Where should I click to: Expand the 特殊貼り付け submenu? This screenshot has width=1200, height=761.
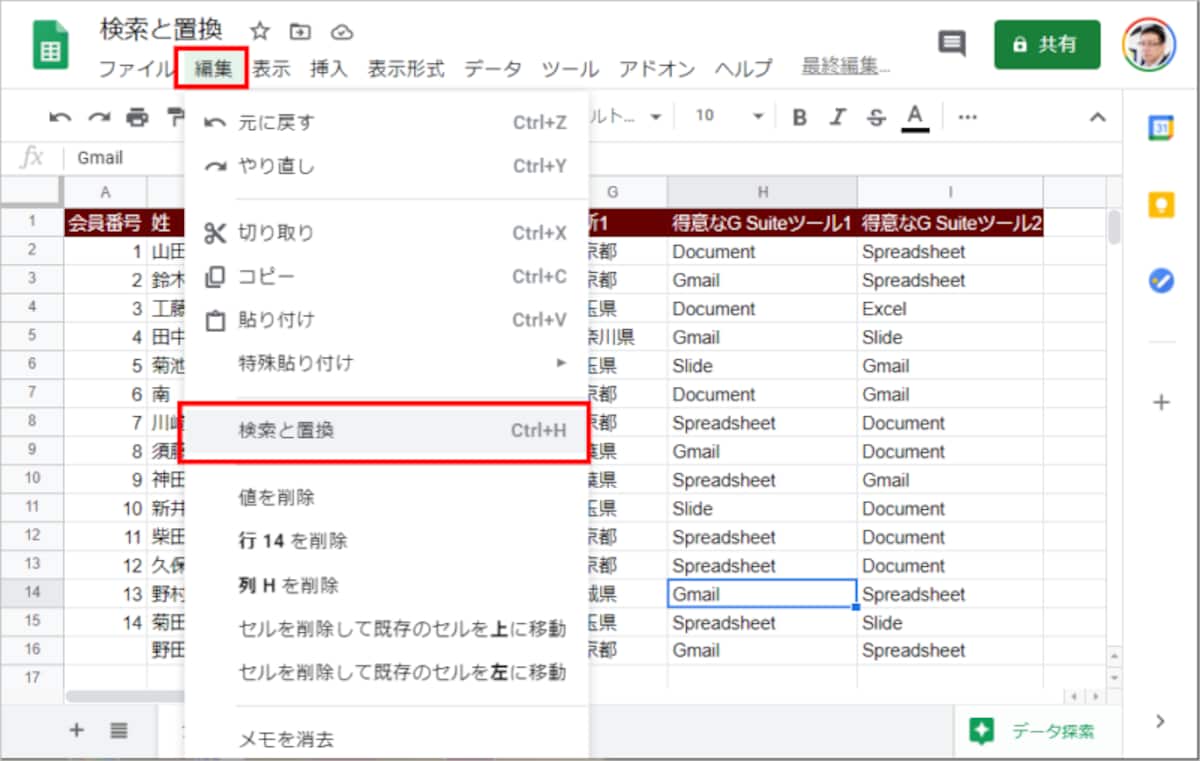[x=386, y=363]
